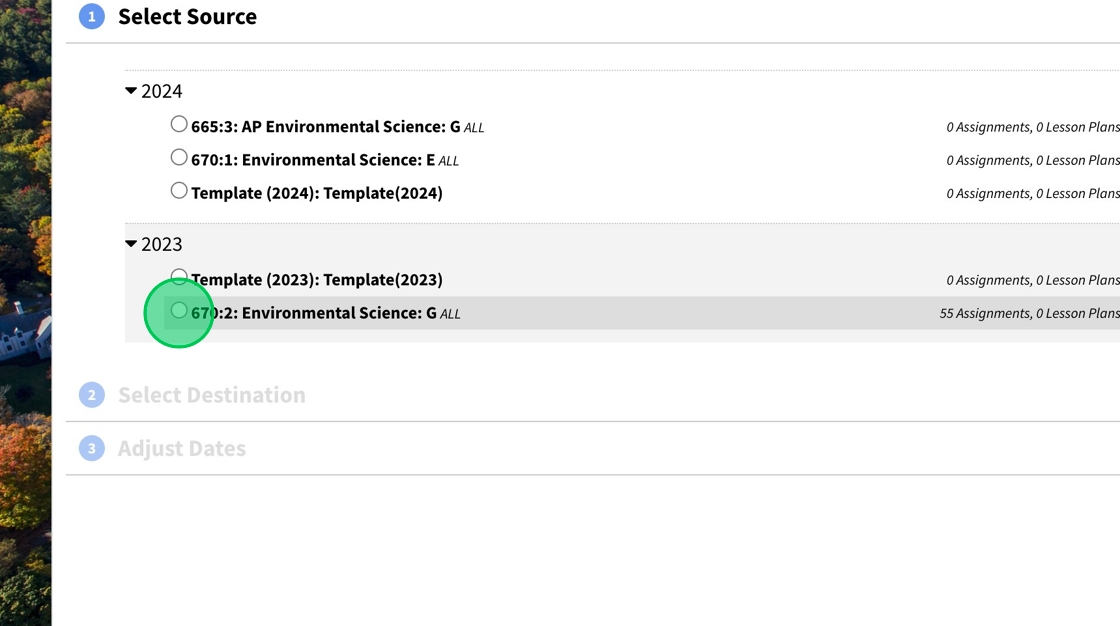The image size is (1120, 626).
Task: Open the Select Destination section heading
Action: [x=211, y=394]
